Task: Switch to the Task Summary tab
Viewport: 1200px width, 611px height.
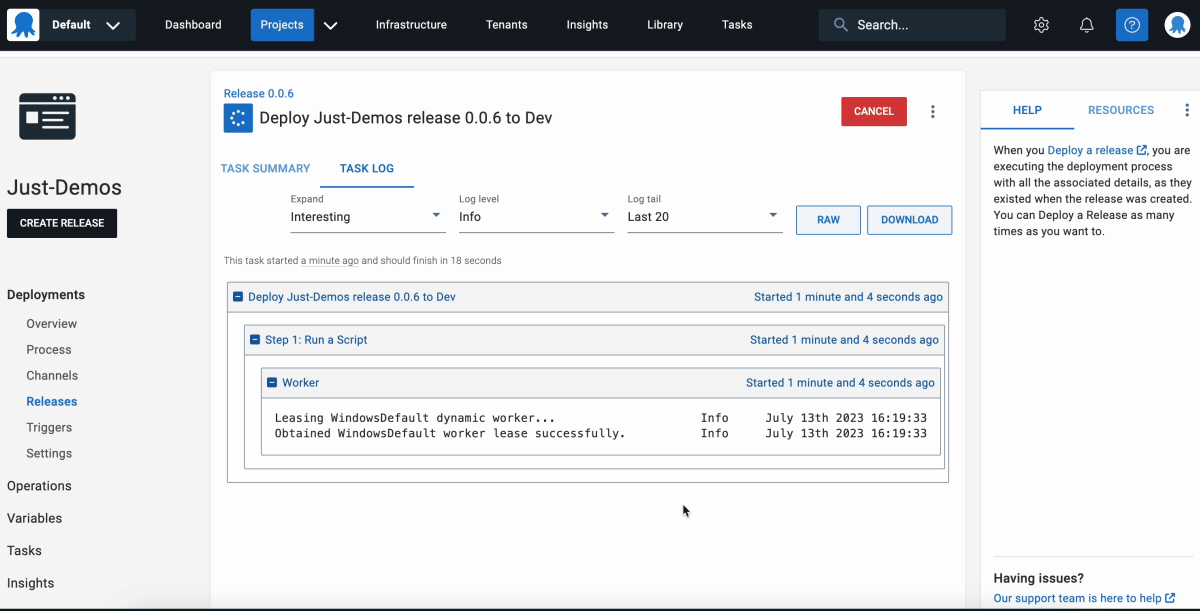Action: tap(265, 168)
